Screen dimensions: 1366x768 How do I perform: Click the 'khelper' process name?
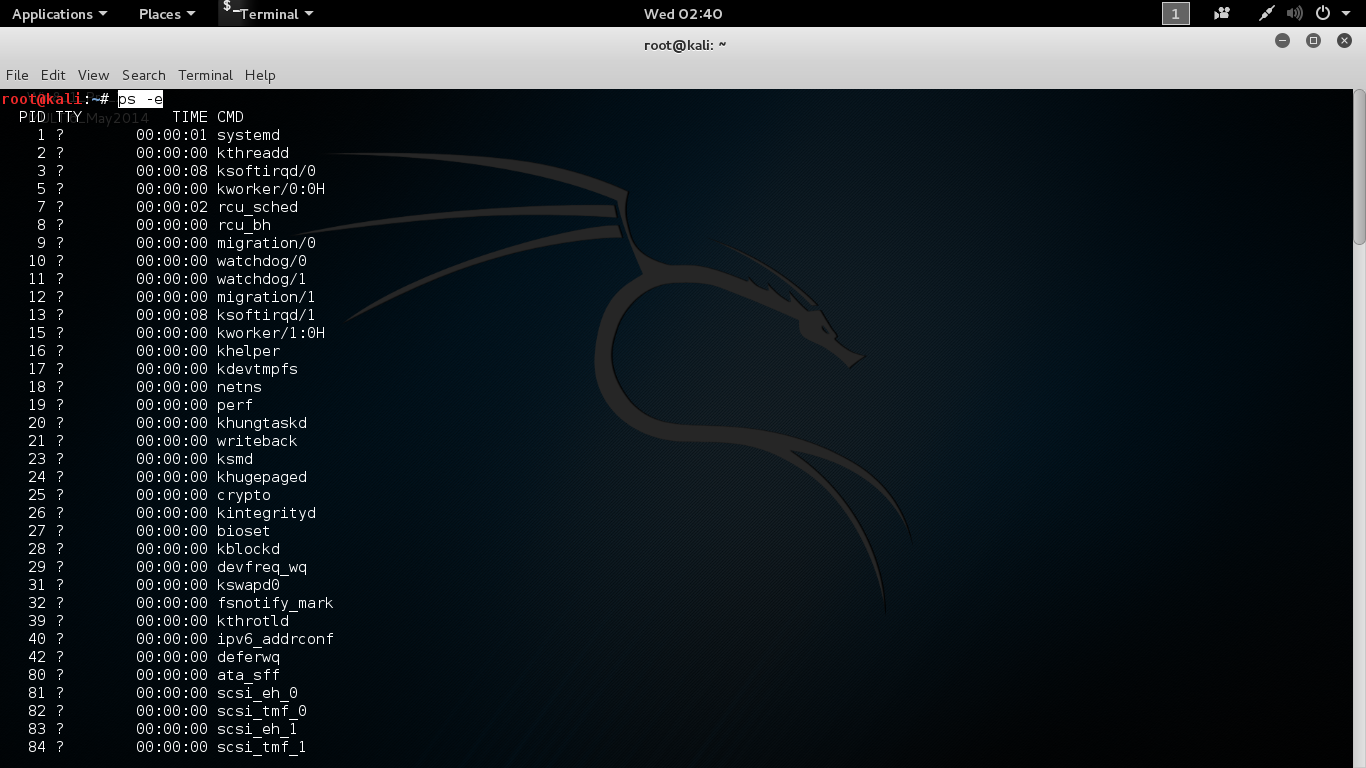tap(248, 351)
